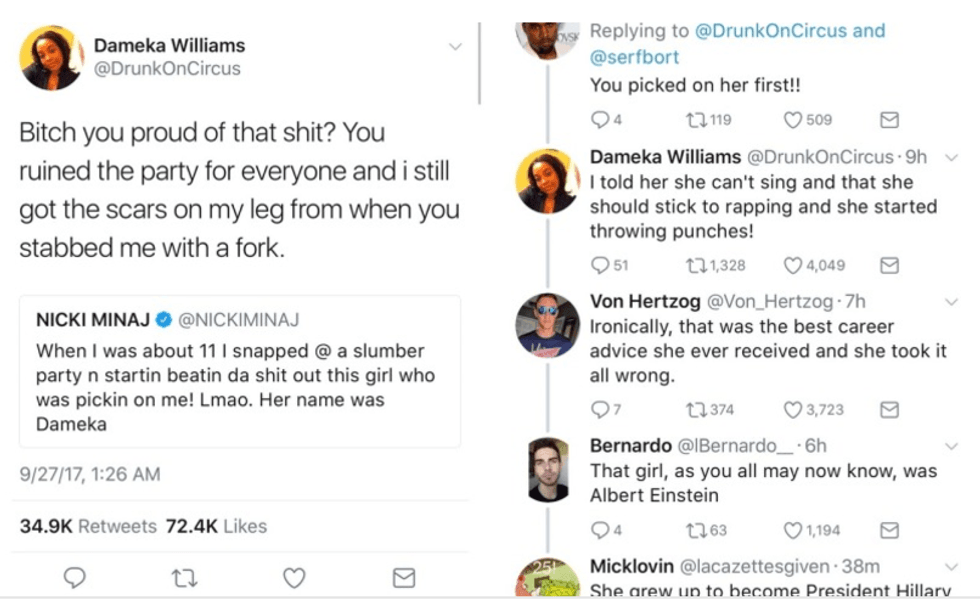
Task: Like Von Hertzog's career advice reply
Action: click(793, 409)
